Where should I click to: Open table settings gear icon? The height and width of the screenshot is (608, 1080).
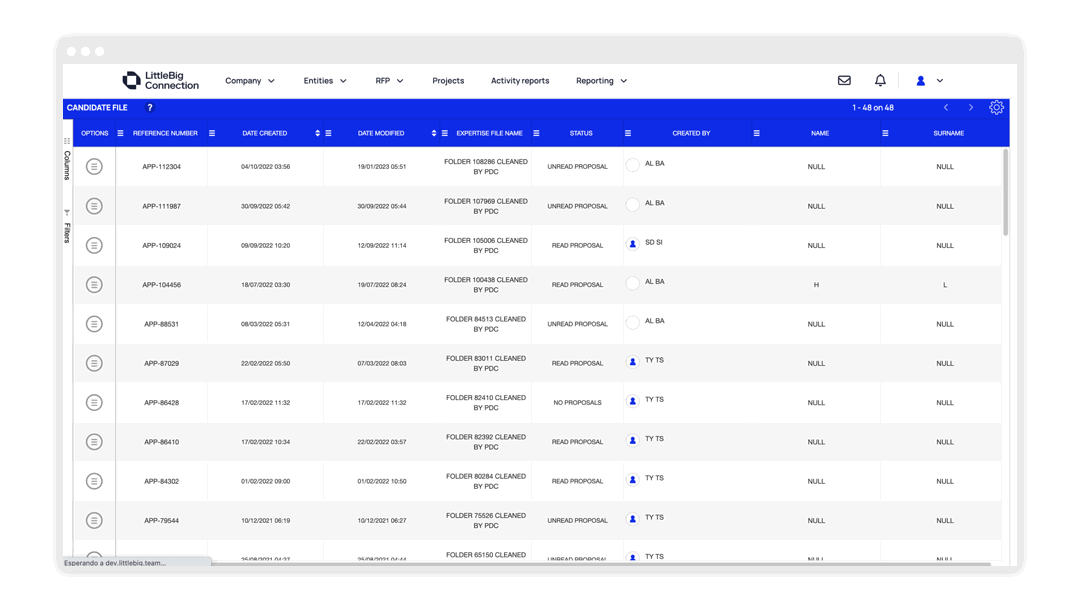tap(996, 107)
